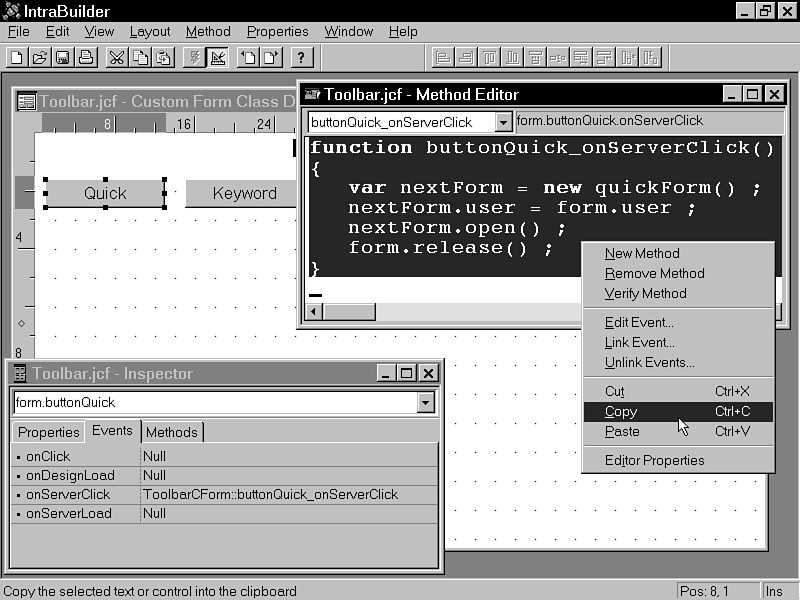The height and width of the screenshot is (600, 800).
Task: Click the Open file folder icon
Action: point(40,58)
